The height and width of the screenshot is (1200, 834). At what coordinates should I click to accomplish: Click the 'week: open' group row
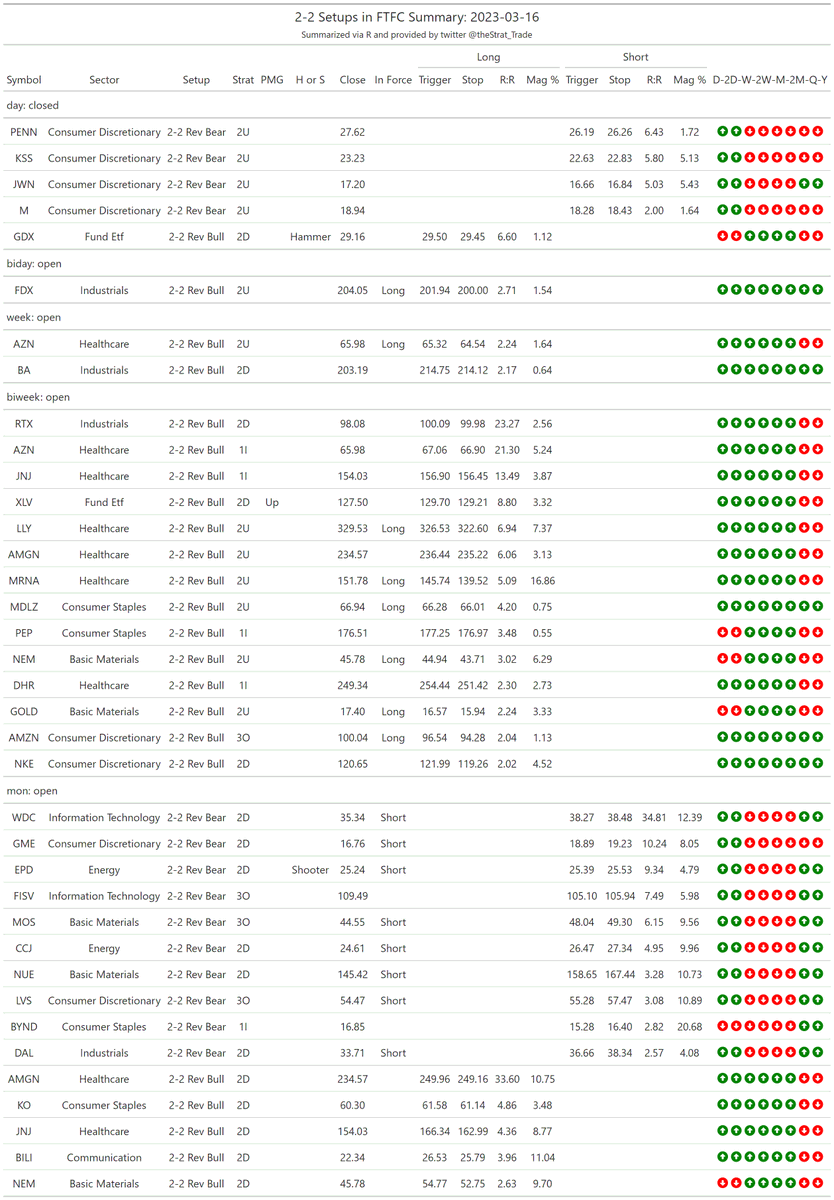point(417,317)
